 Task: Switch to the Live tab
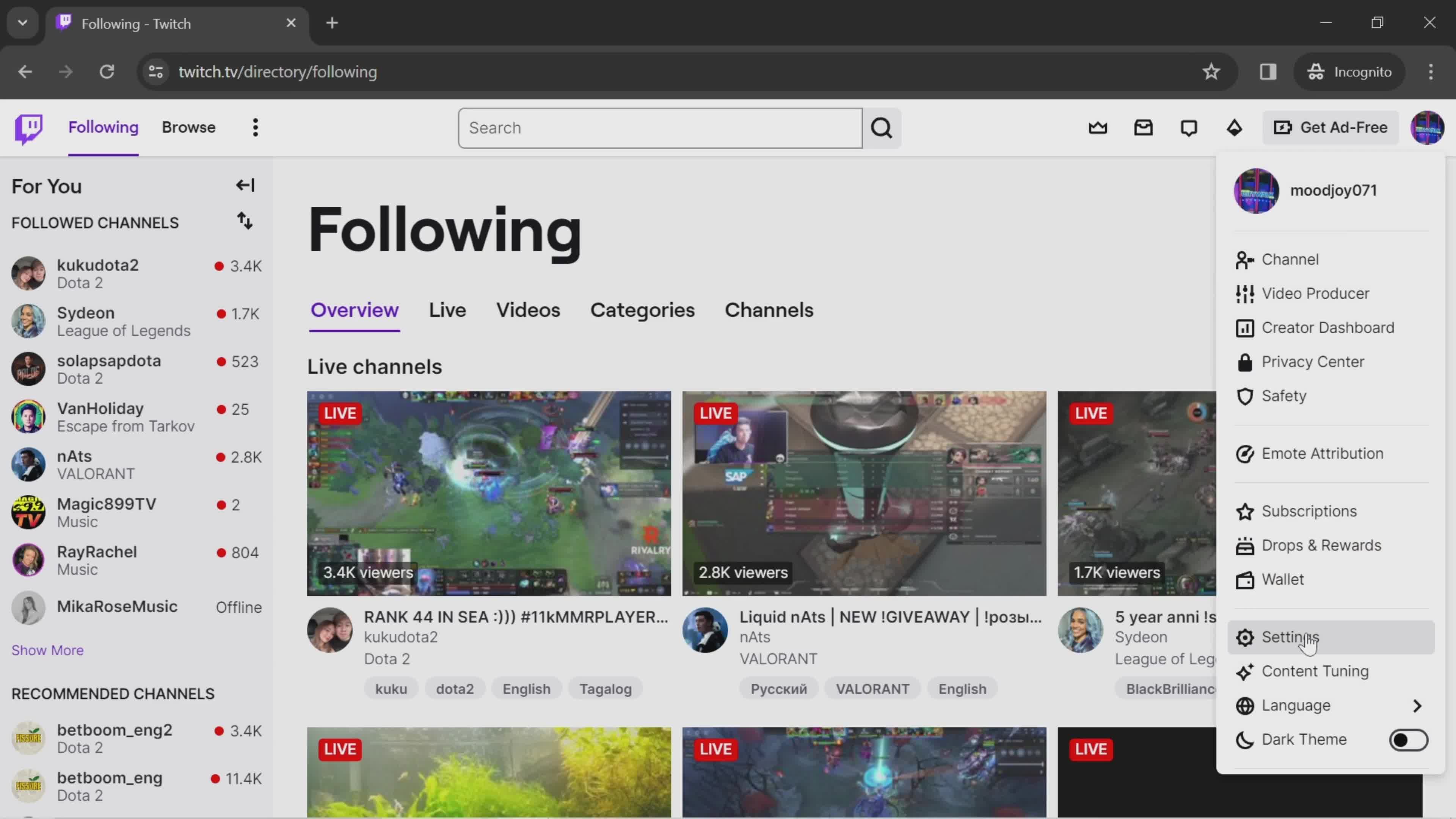(x=447, y=310)
